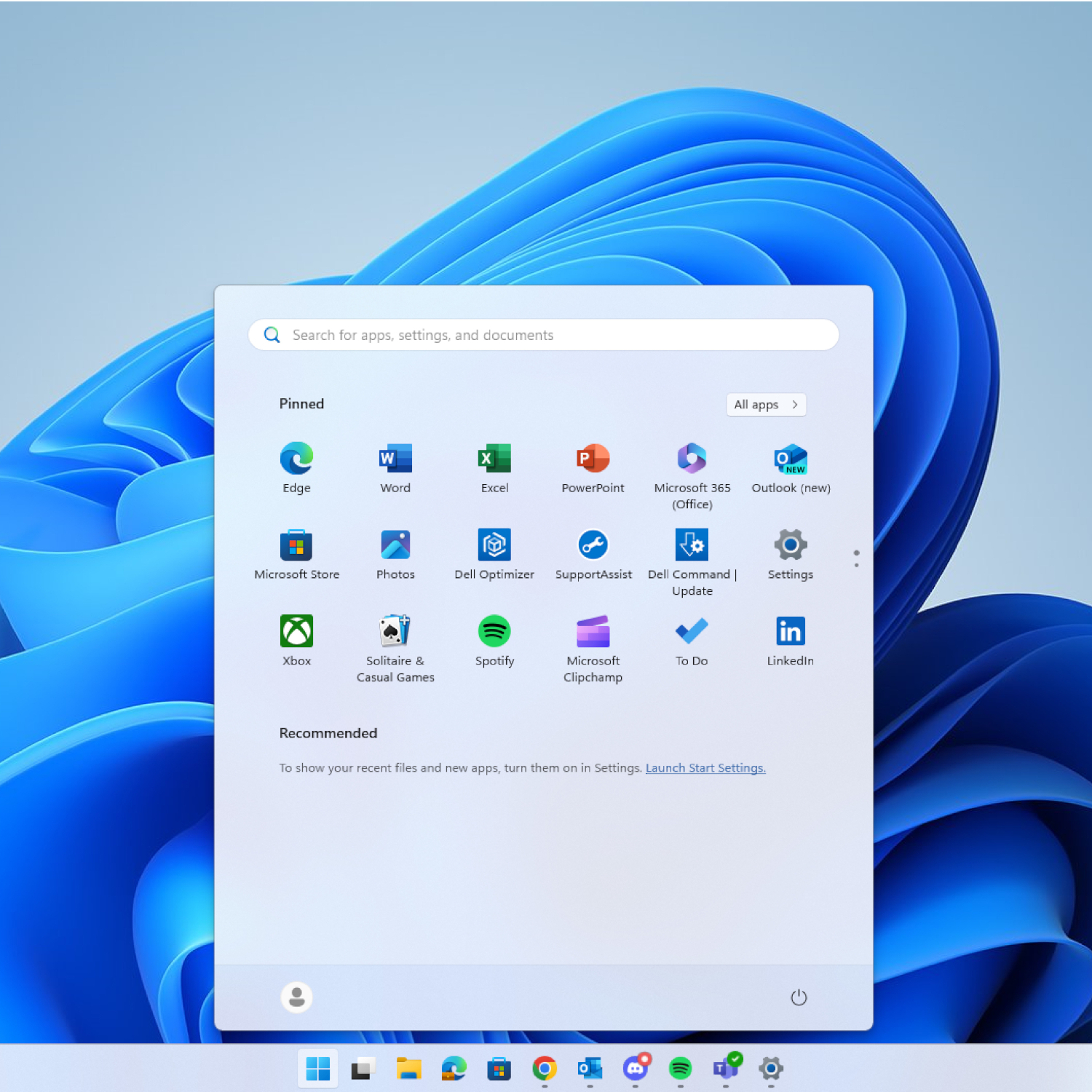The image size is (1092, 1092).
Task: Expand the pinned apps page indicator
Action: pyautogui.click(x=856, y=558)
